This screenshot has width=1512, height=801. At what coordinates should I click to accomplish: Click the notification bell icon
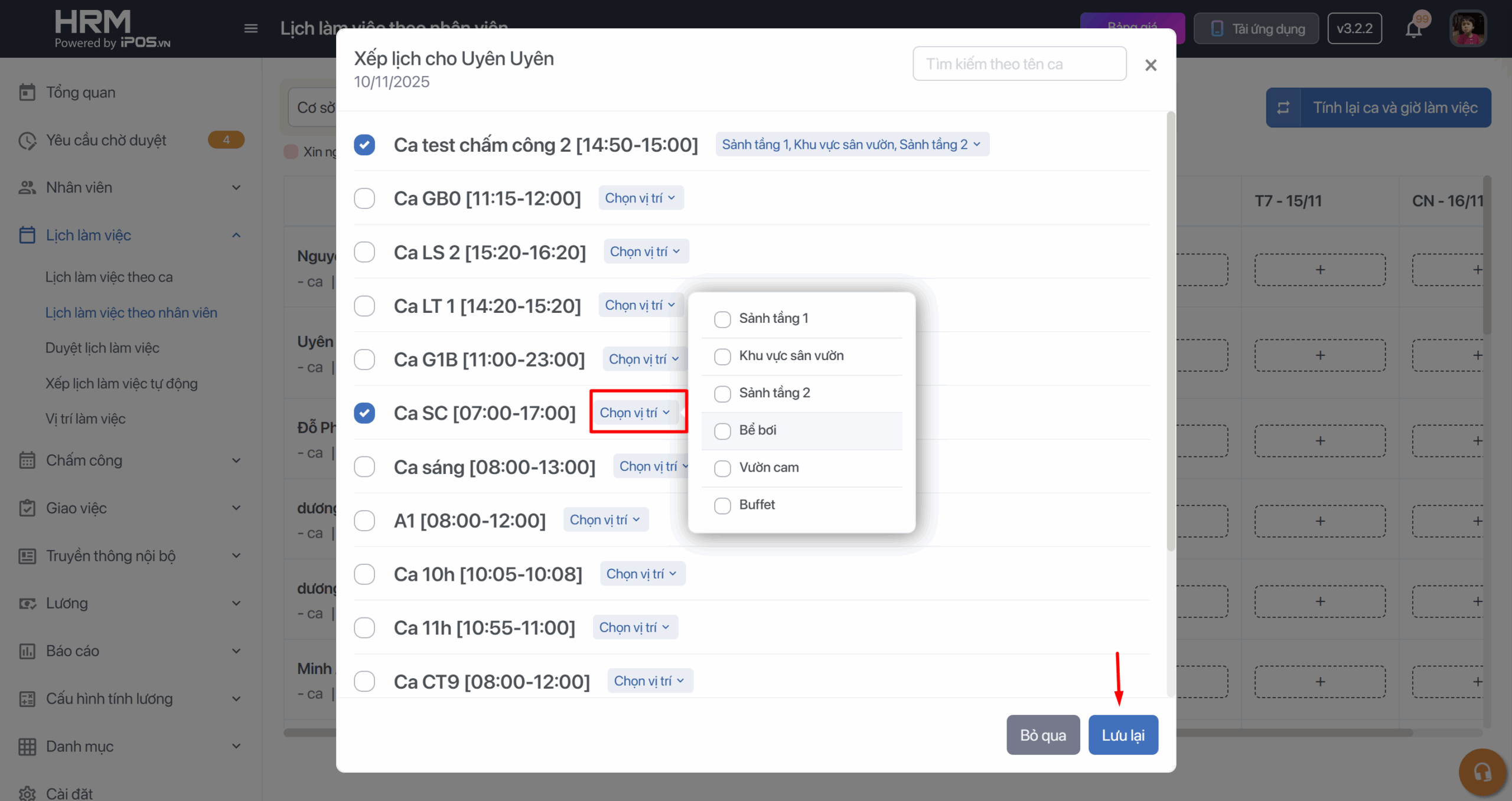pyautogui.click(x=1413, y=30)
